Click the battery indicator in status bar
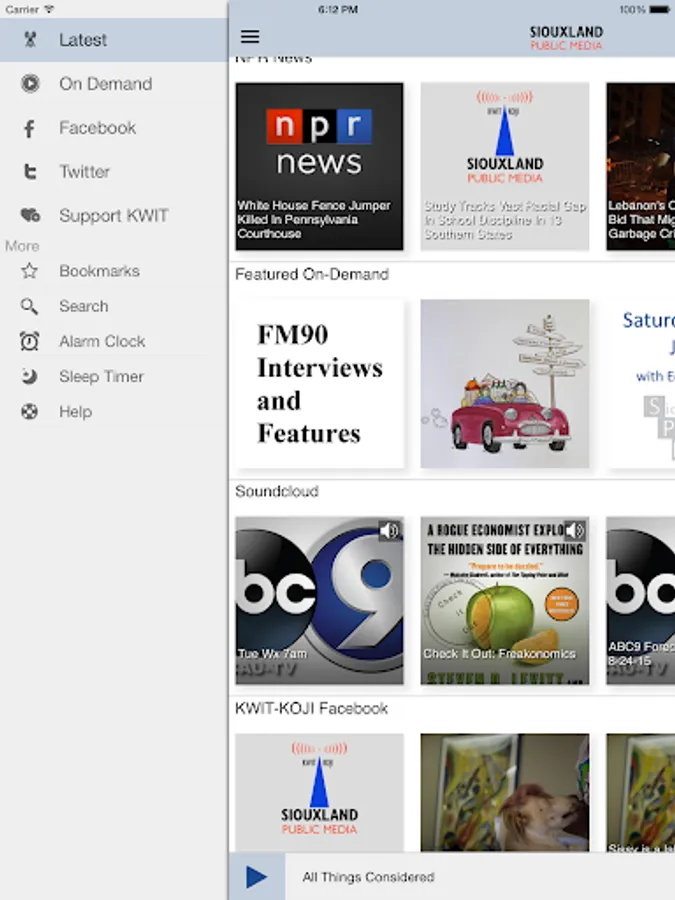 [x=658, y=10]
